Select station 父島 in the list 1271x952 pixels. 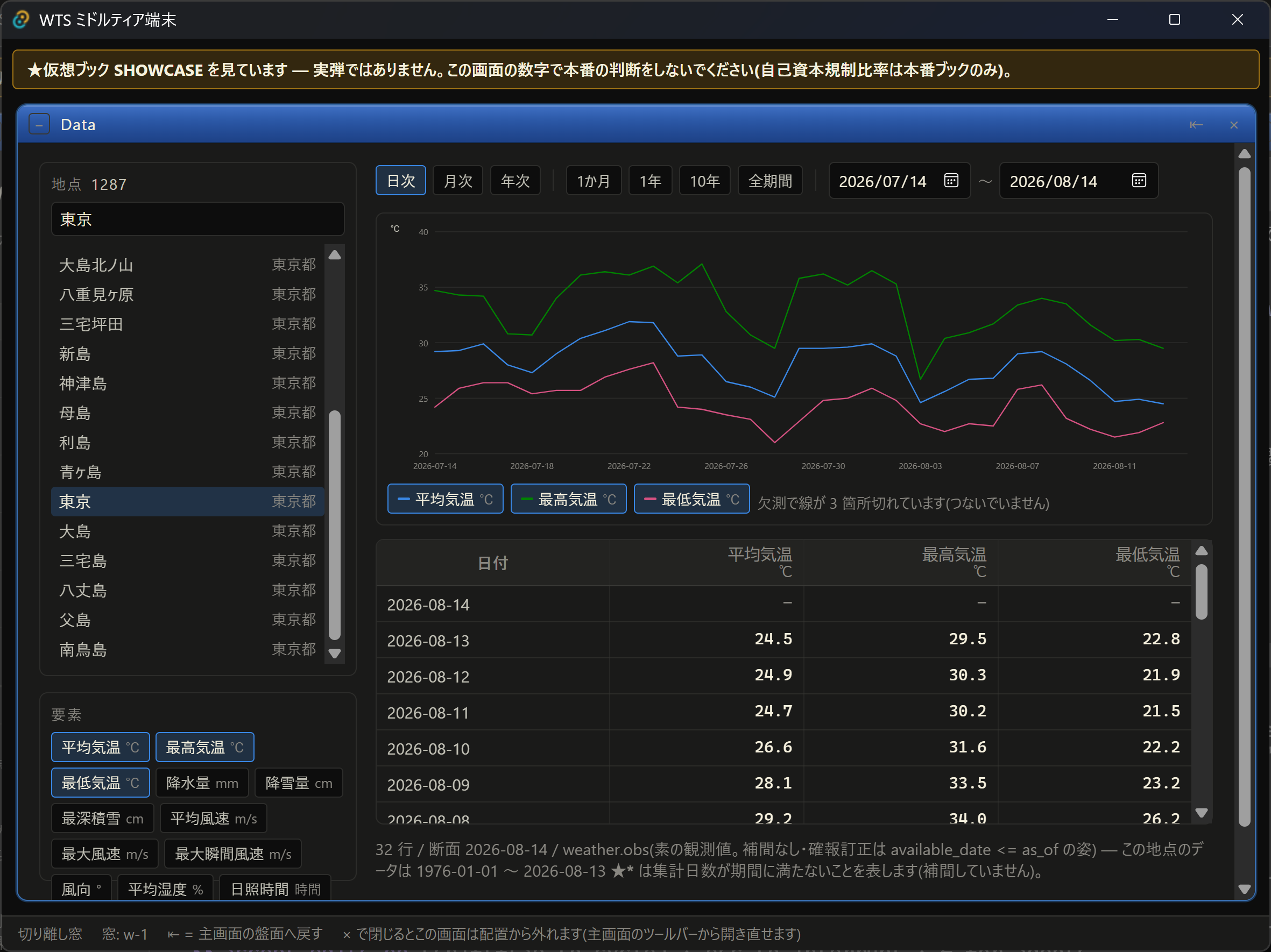(x=187, y=620)
